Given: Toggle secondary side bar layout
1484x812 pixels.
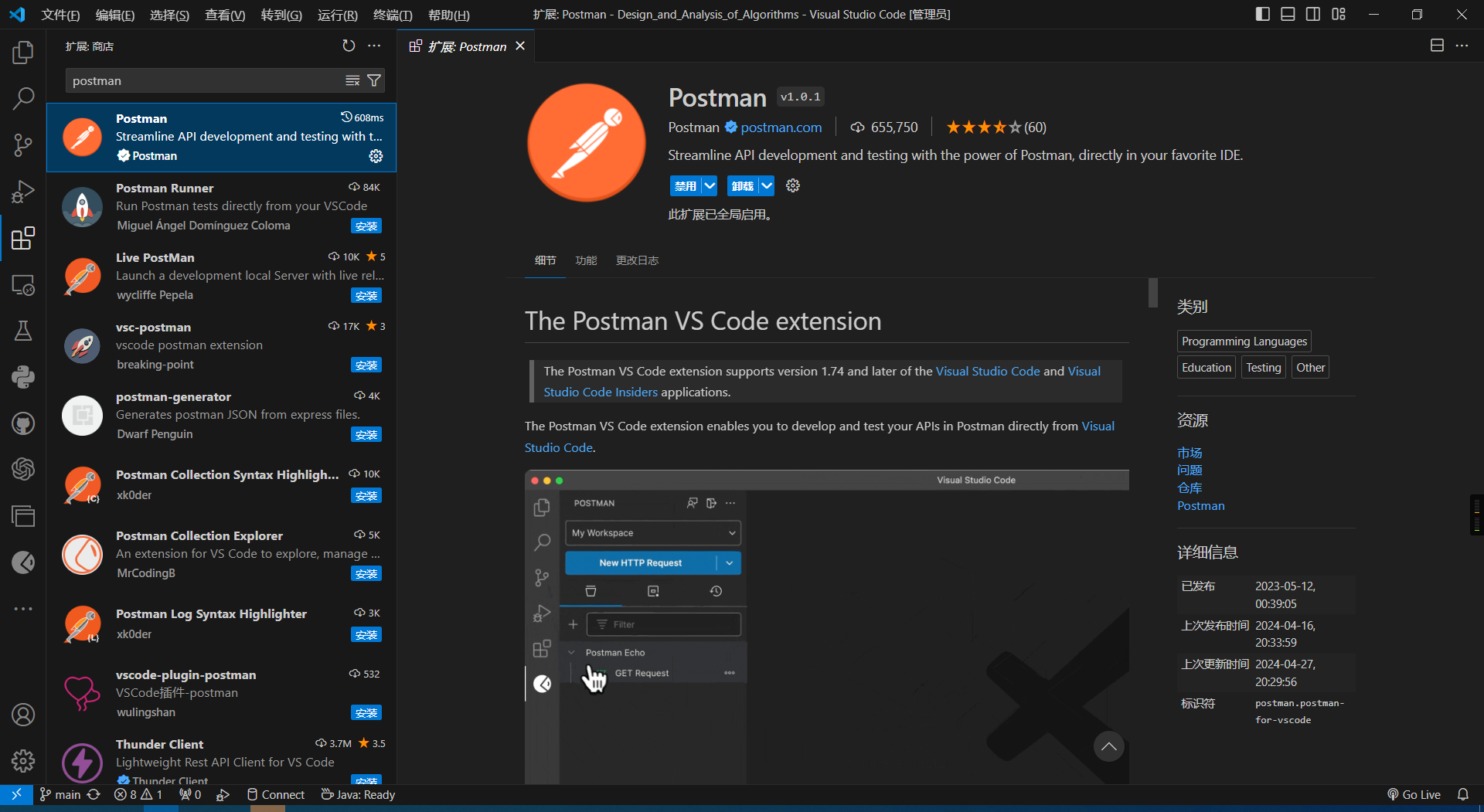Looking at the screenshot, I should (x=1313, y=14).
